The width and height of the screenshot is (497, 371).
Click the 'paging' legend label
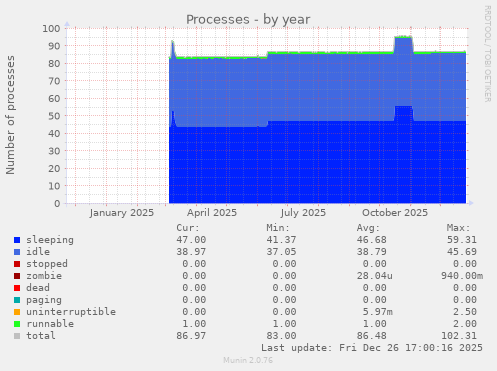point(44,300)
